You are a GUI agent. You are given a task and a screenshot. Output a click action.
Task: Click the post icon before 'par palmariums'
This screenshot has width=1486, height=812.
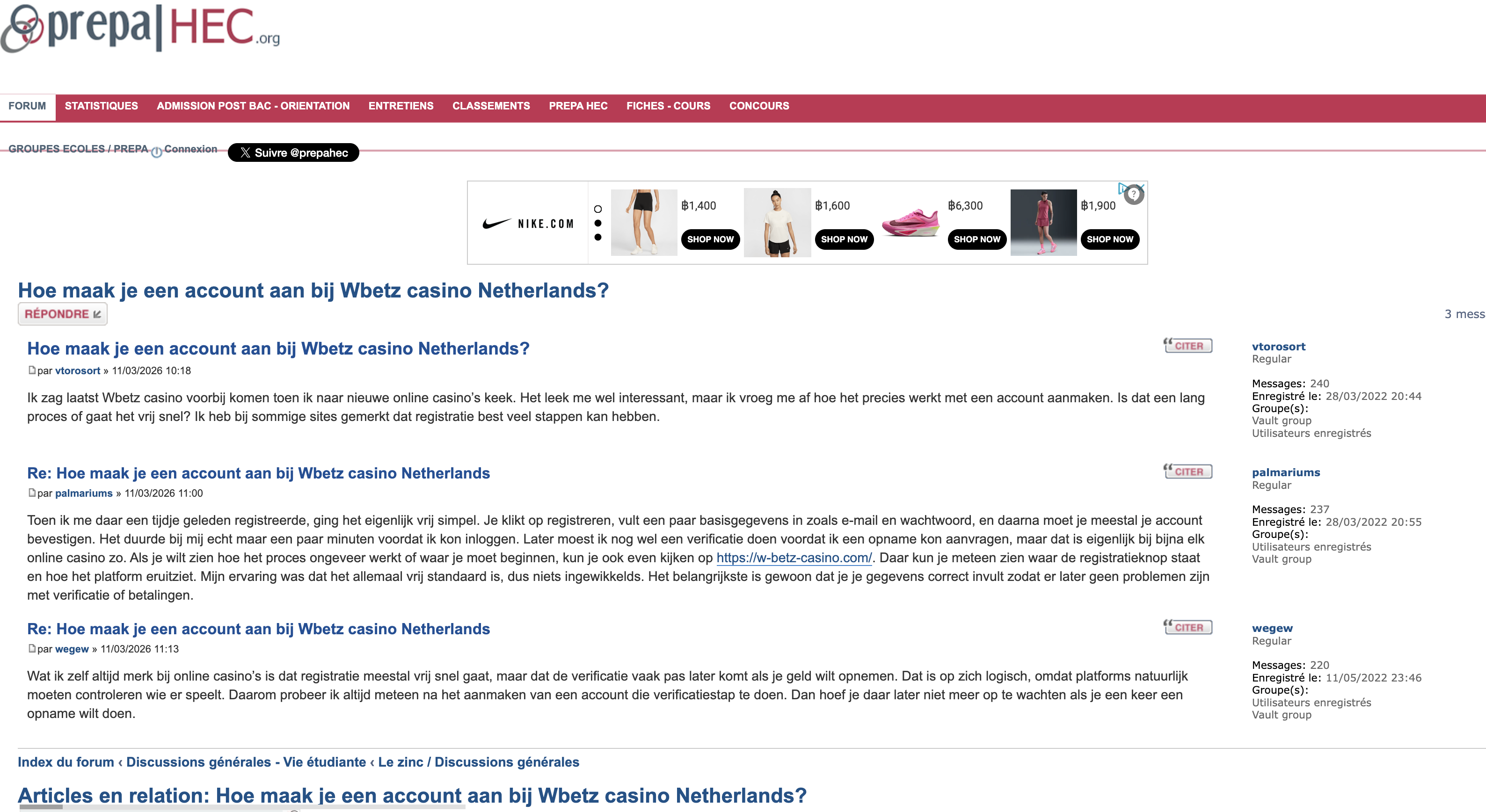(32, 493)
